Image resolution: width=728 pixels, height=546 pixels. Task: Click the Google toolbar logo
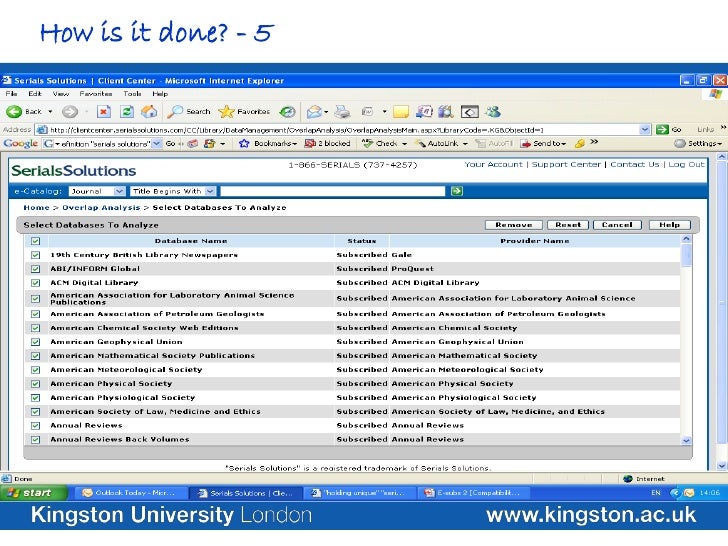pyautogui.click(x=20, y=143)
